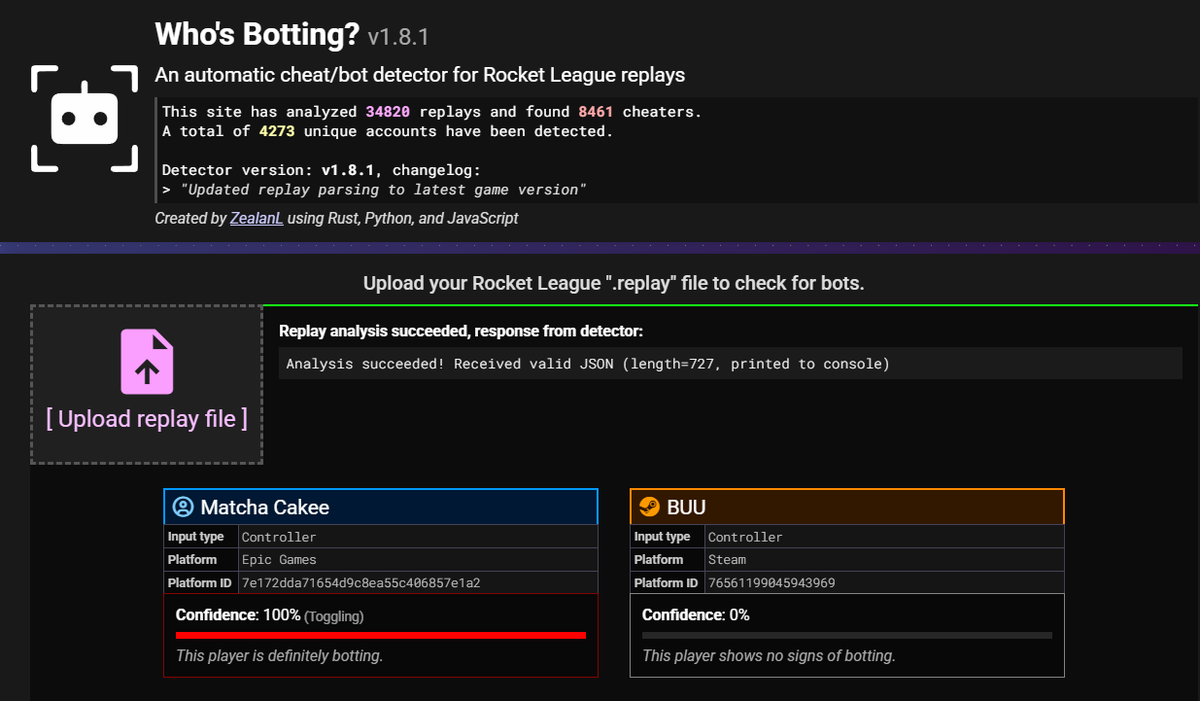Click the Confidence: 100% (Toggling) text
This screenshot has width=1200, height=701.
270,615
